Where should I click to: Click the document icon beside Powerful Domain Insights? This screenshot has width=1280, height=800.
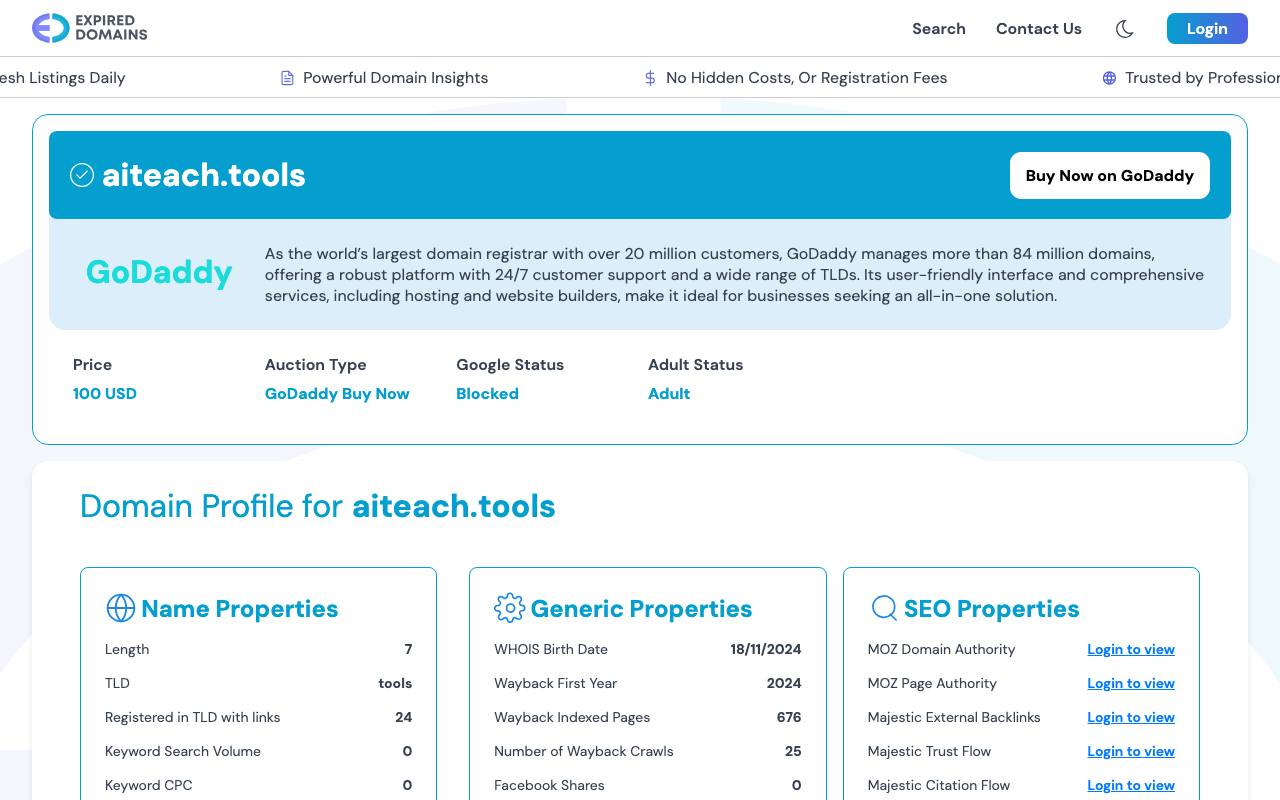[x=287, y=78]
